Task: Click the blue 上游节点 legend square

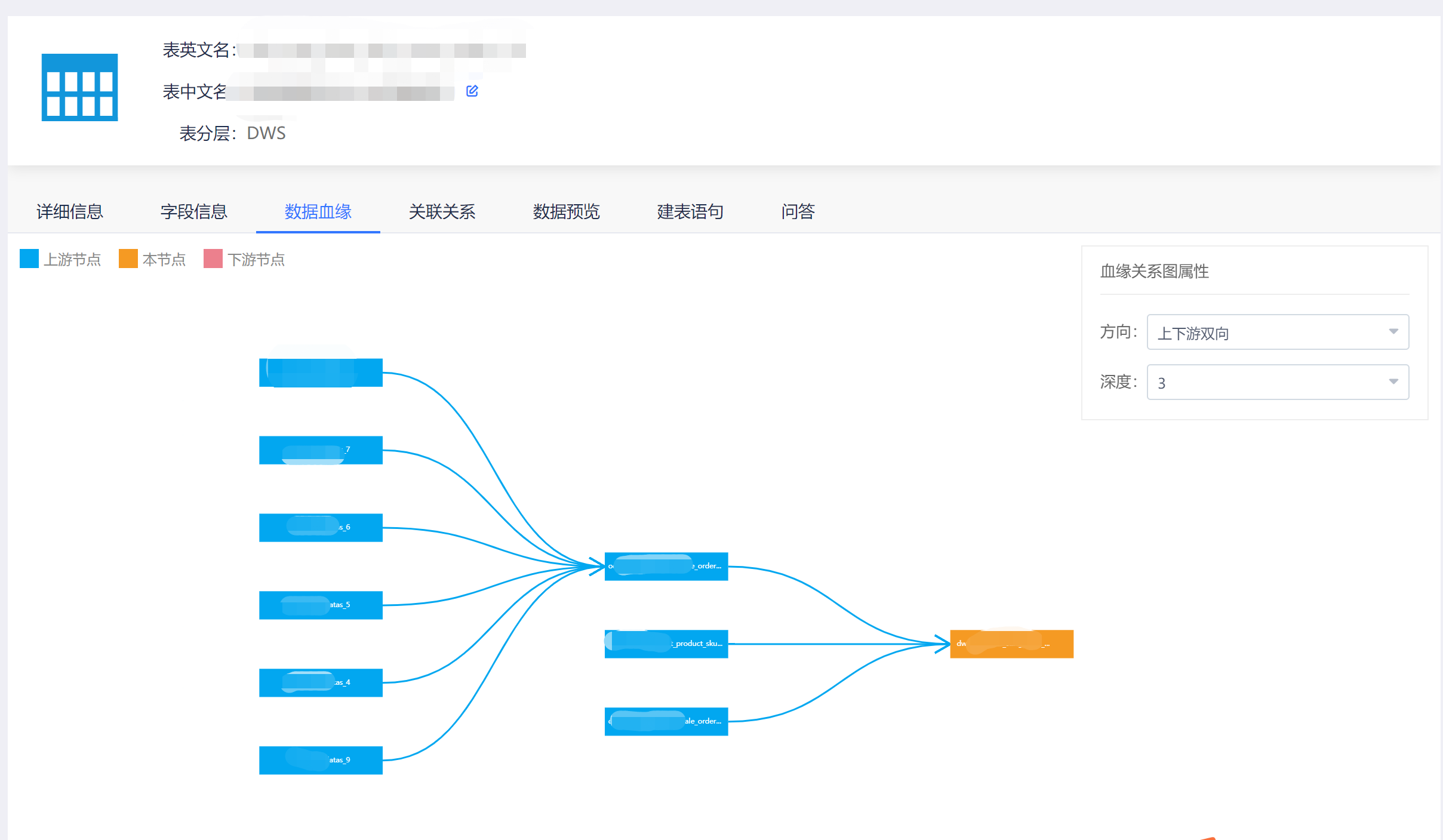Action: [29, 258]
